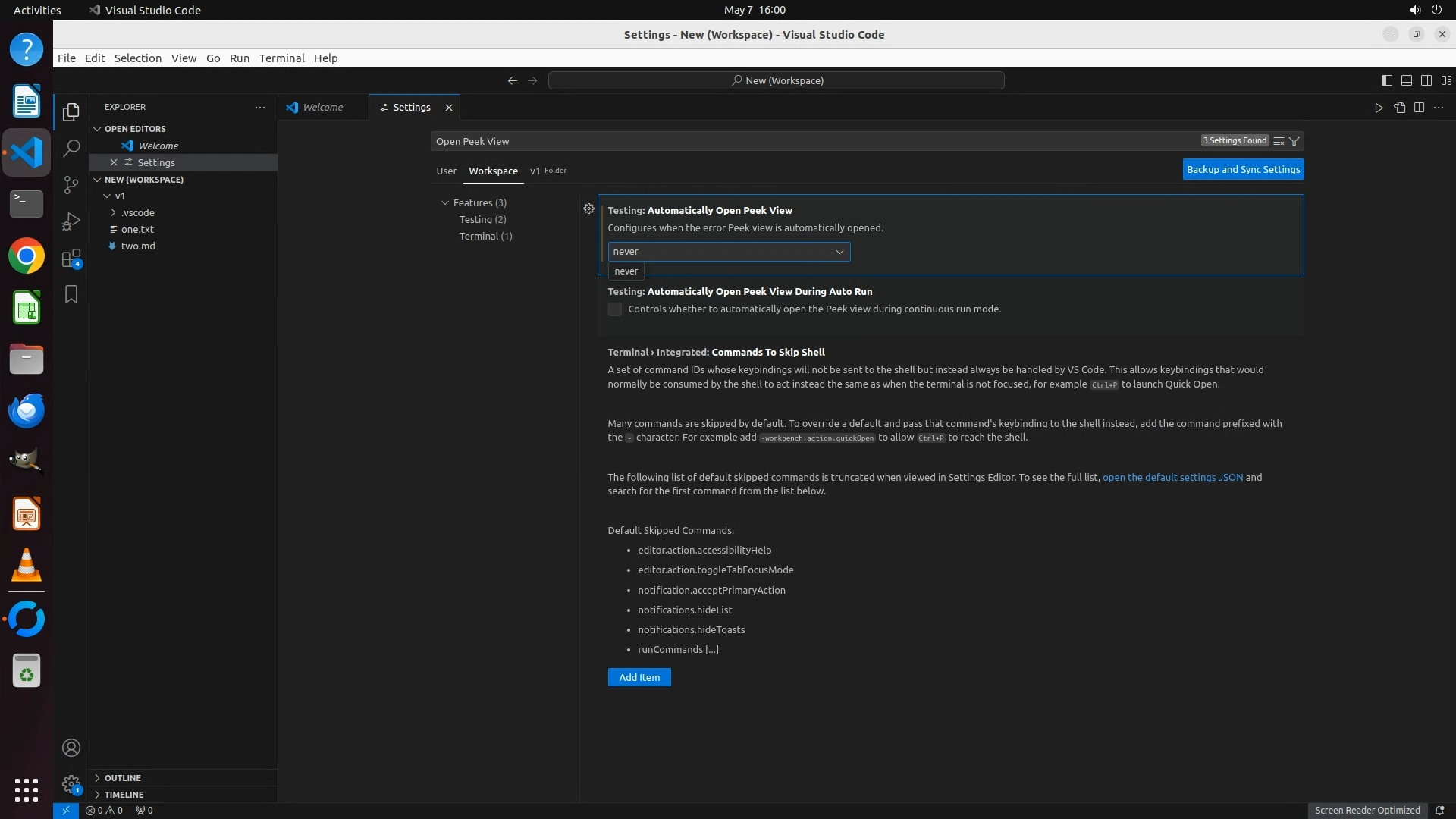Screen dimensions: 1456x819
Task: Click the settings filter funnel icon
Action: [x=1294, y=141]
